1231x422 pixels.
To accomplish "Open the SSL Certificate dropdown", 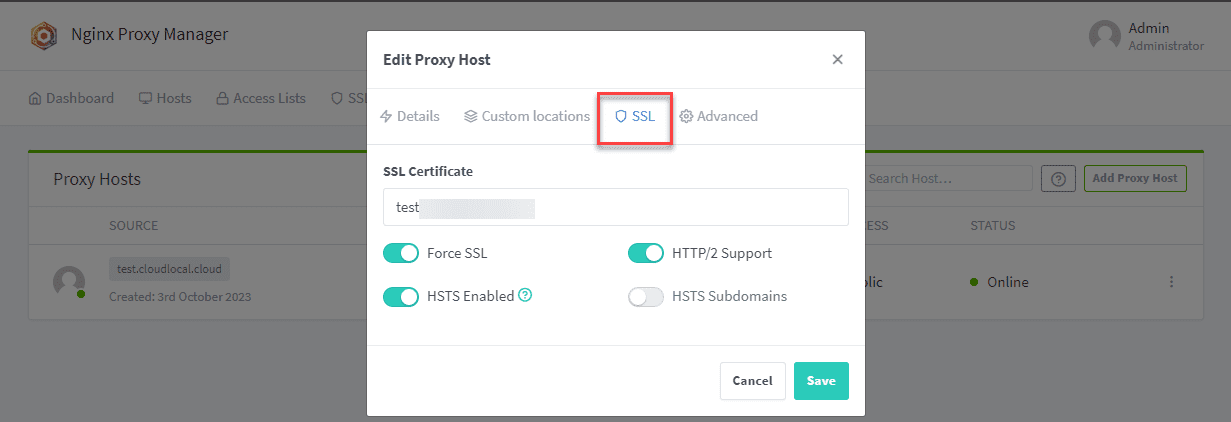I will pyautogui.click(x=615, y=208).
